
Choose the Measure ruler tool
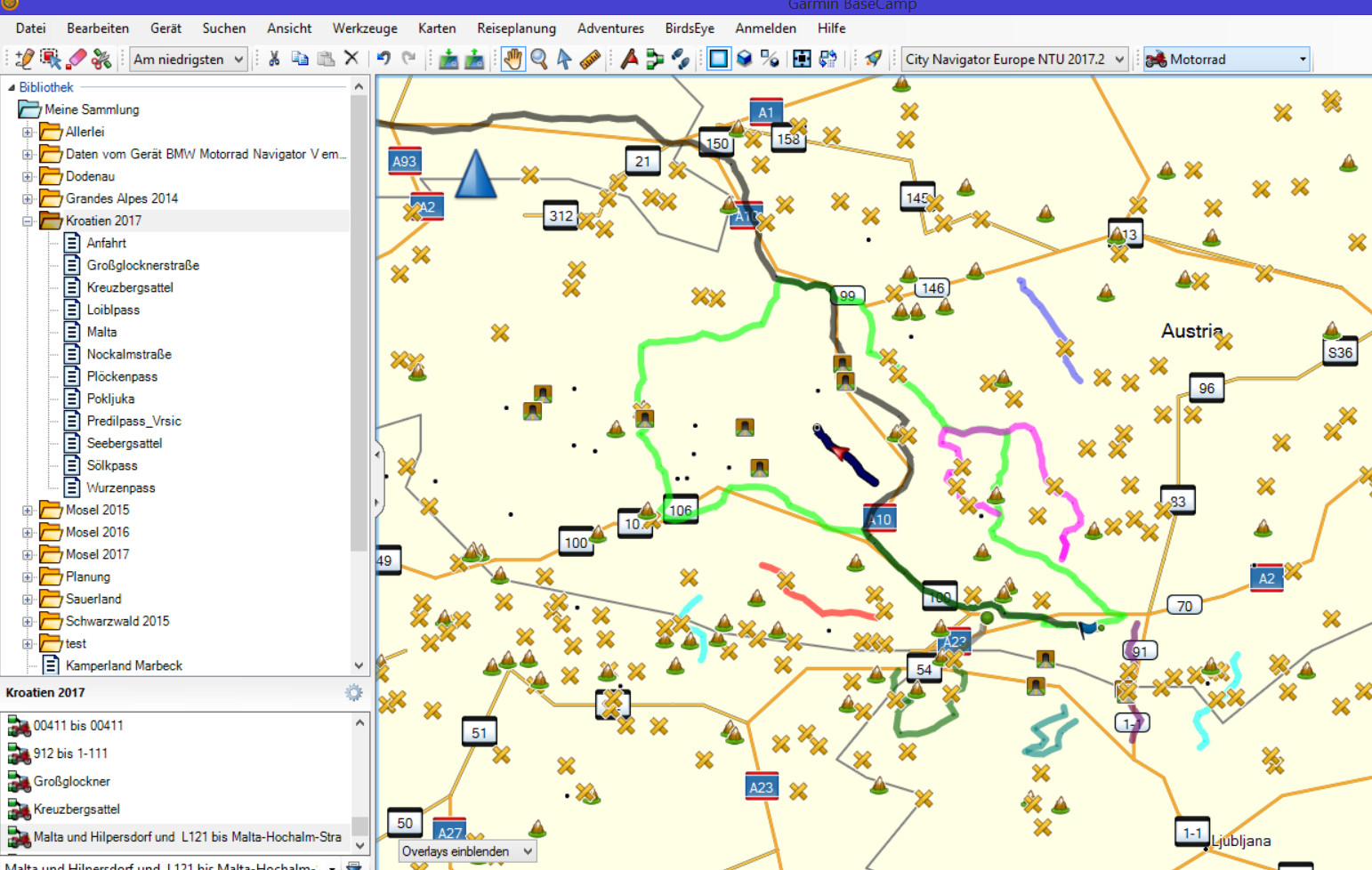(x=590, y=60)
